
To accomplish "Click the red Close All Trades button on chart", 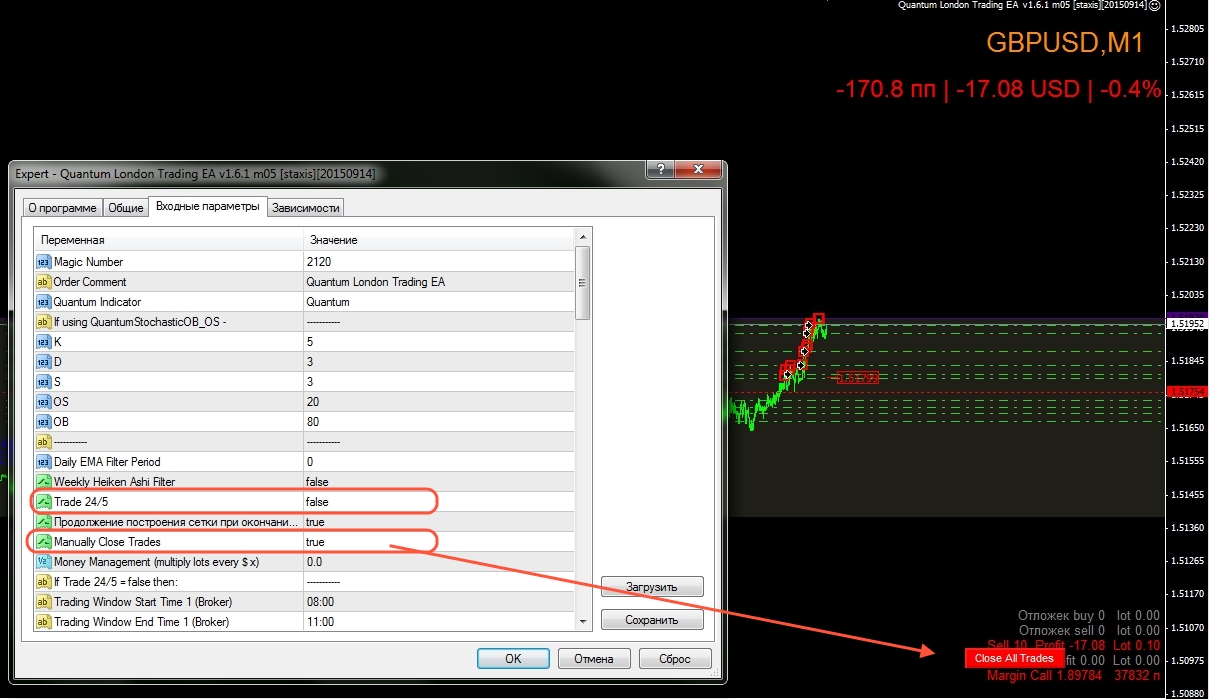I will [1014, 658].
